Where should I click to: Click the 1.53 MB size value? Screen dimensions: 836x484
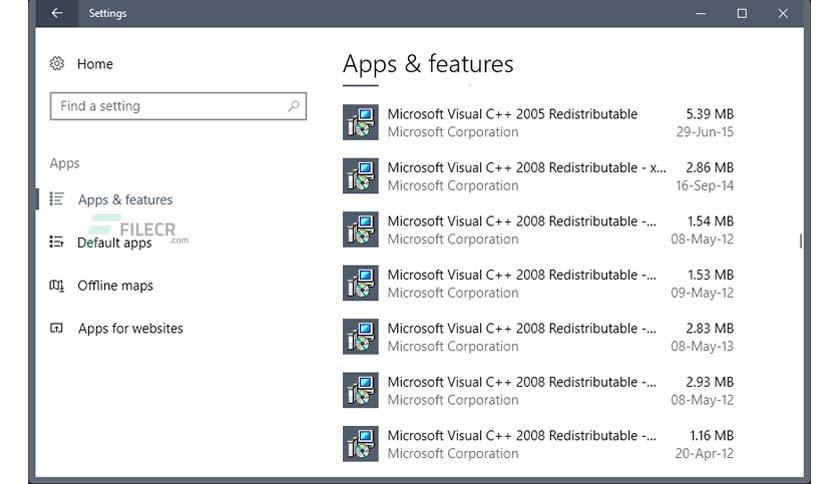(710, 275)
